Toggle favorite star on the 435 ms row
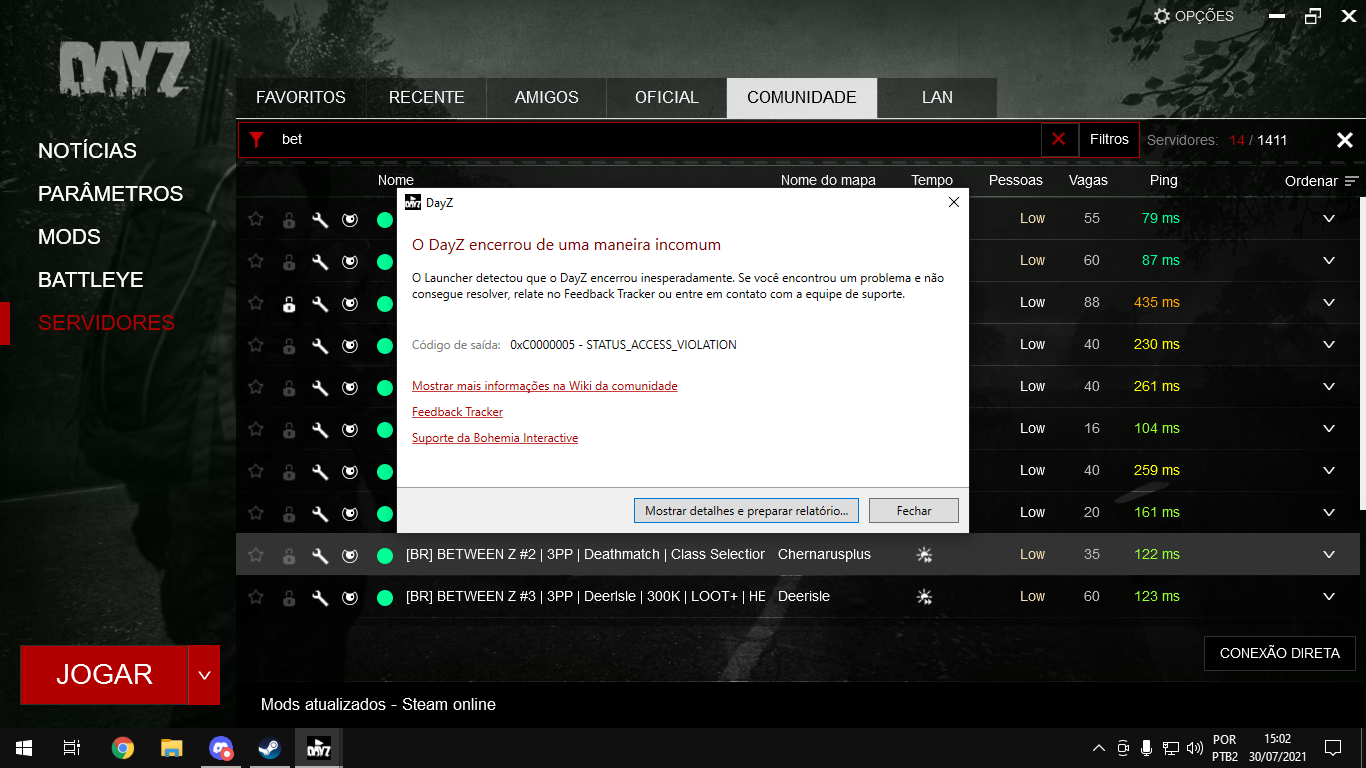Image resolution: width=1366 pixels, height=768 pixels. tap(256, 303)
